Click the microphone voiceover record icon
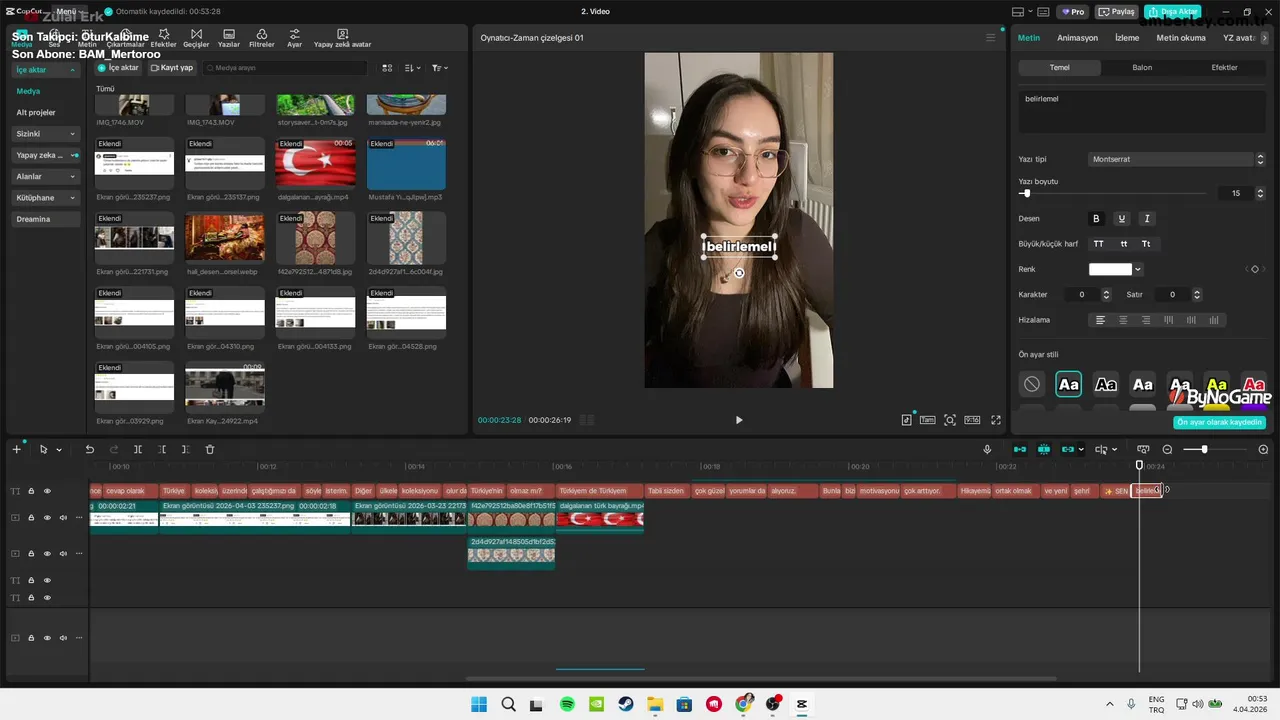 987,450
